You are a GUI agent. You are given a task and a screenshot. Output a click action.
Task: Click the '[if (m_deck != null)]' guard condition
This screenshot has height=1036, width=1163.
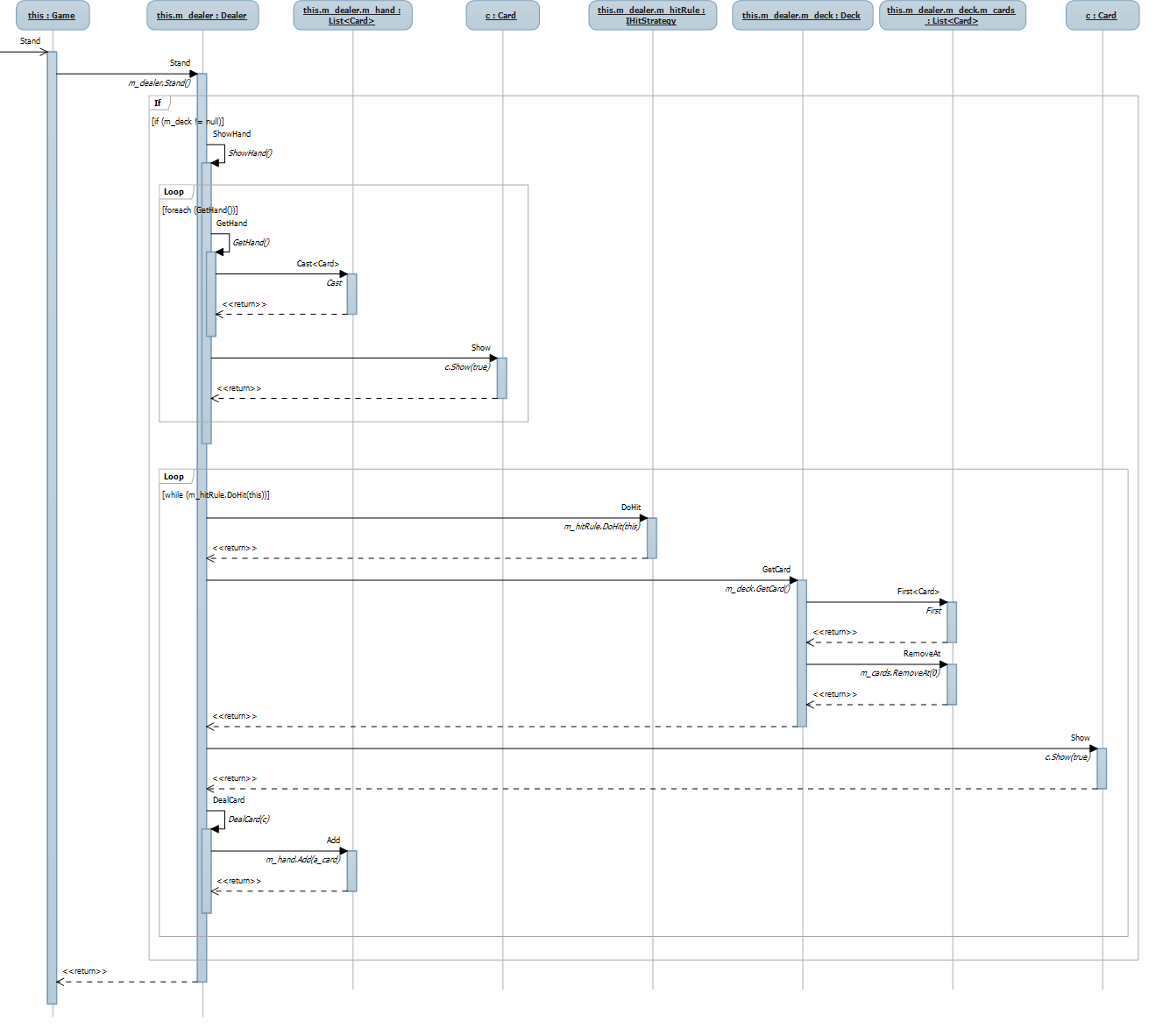(x=188, y=122)
